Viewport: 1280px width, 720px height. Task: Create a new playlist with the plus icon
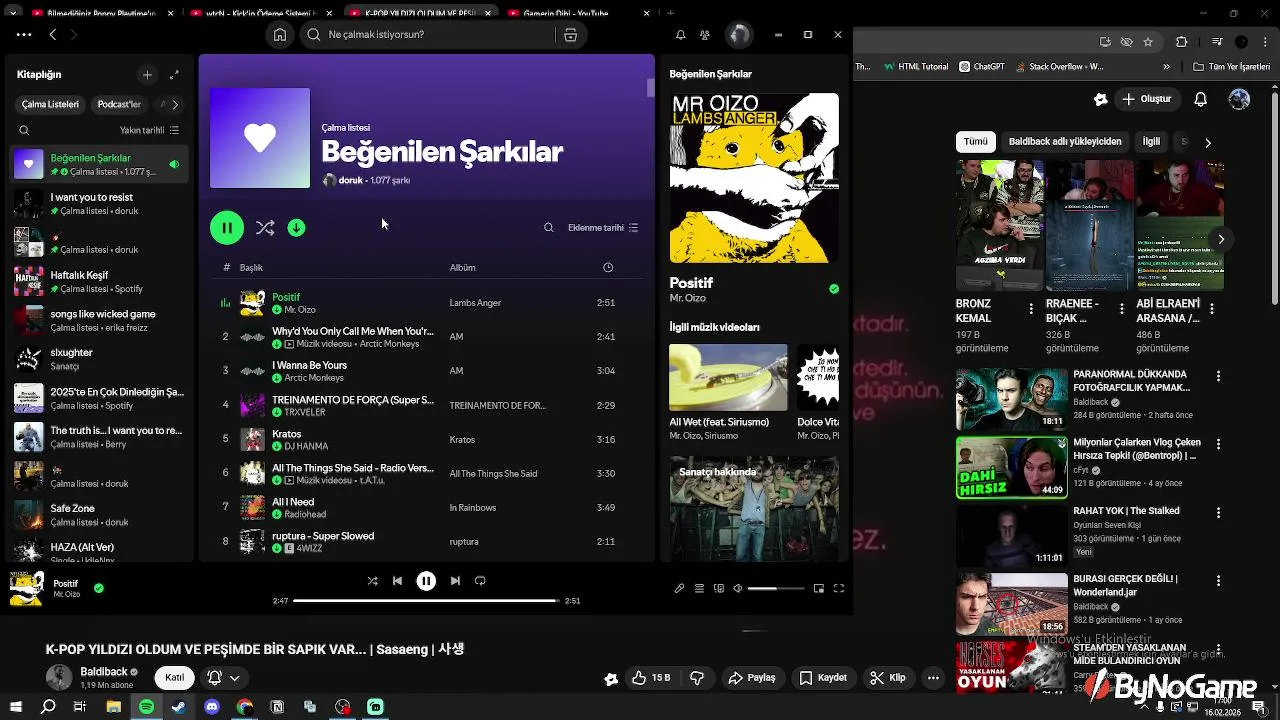click(x=147, y=74)
